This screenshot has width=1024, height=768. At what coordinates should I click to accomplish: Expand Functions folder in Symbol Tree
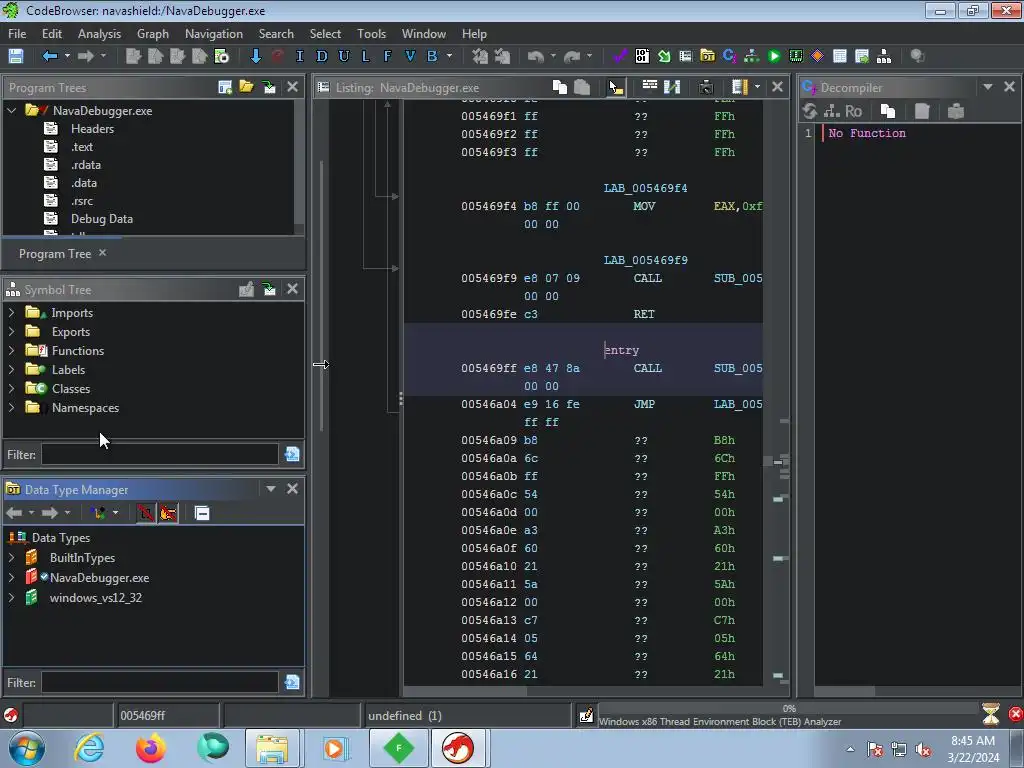[x=11, y=351]
